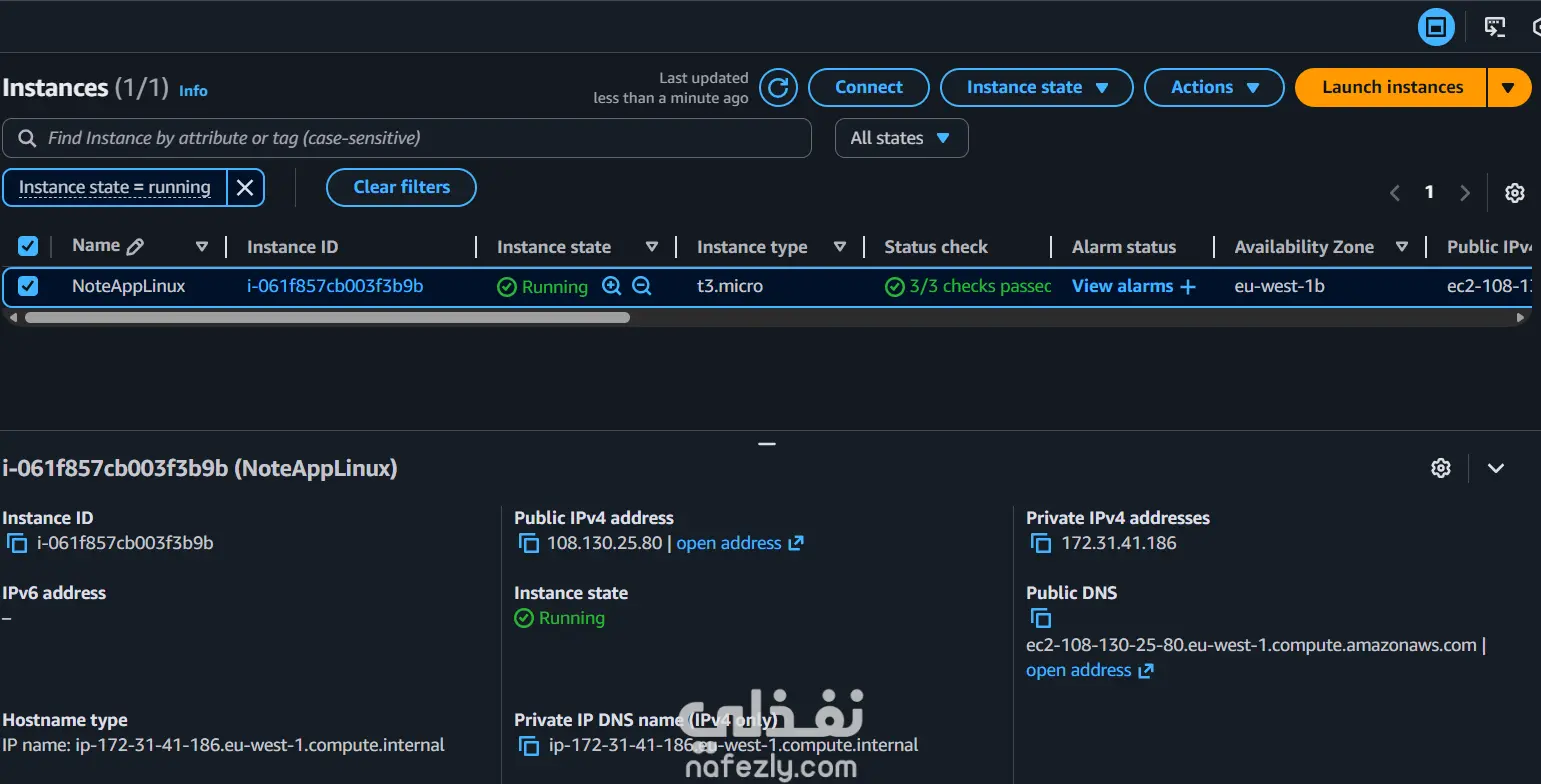Edit Name column pencil icon
This screenshot has width=1541, height=784.
[x=135, y=246]
